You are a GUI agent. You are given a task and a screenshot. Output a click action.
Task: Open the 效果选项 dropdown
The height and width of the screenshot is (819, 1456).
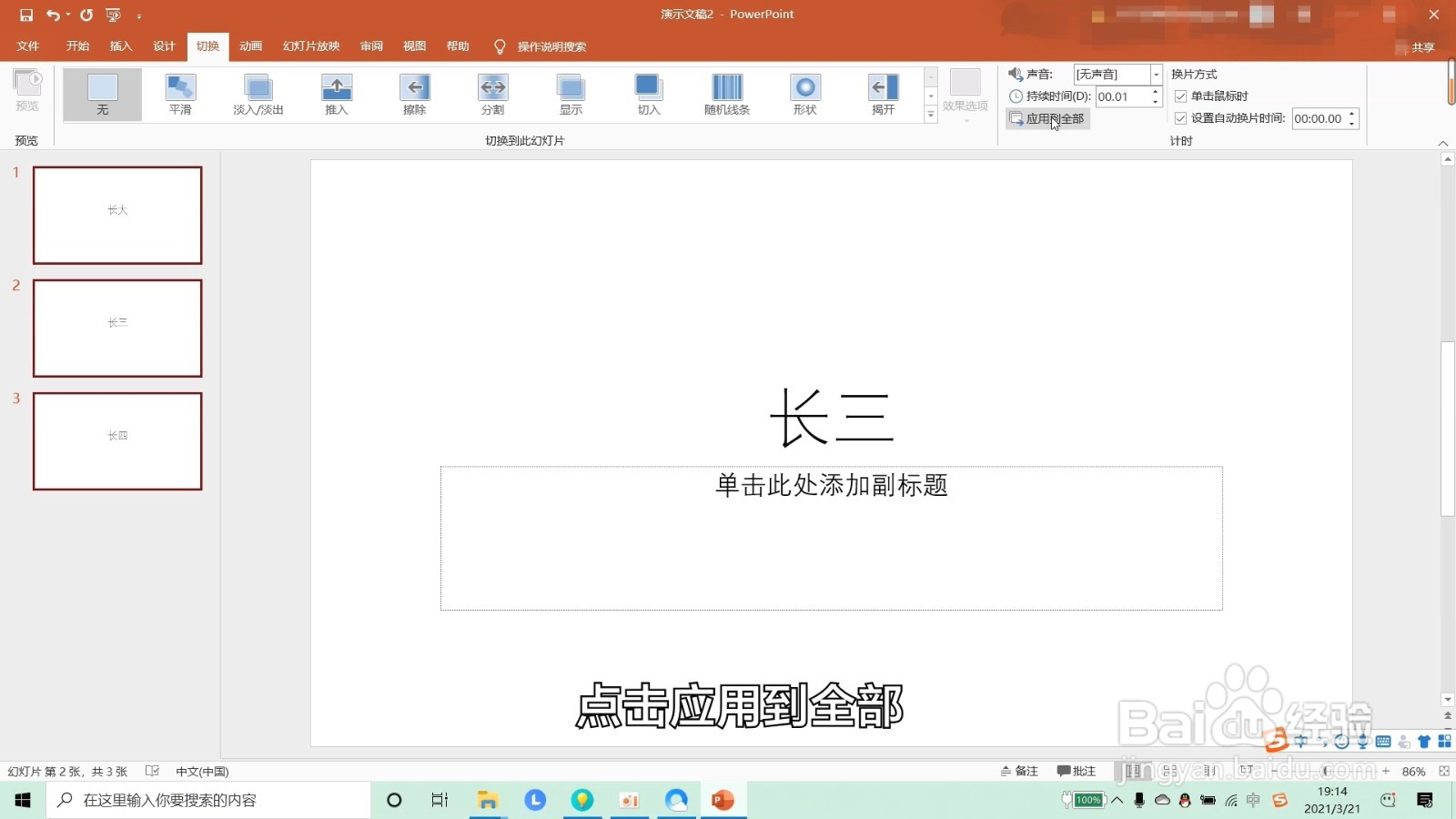966,95
